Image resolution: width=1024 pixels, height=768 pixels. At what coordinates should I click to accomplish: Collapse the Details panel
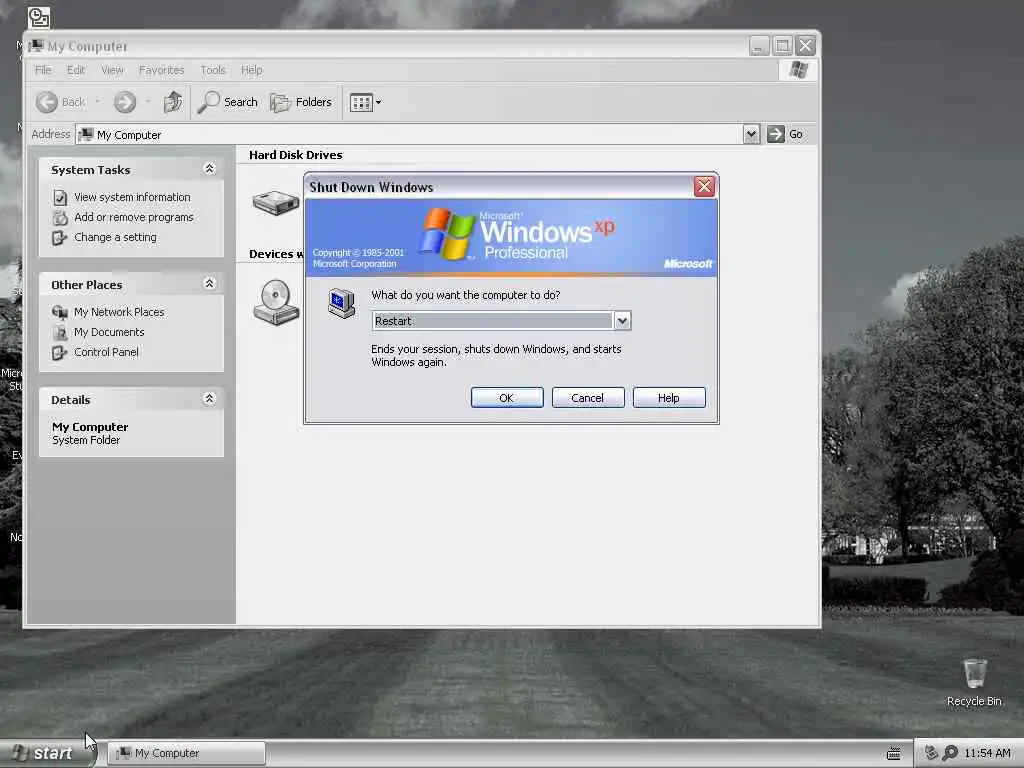coord(210,398)
